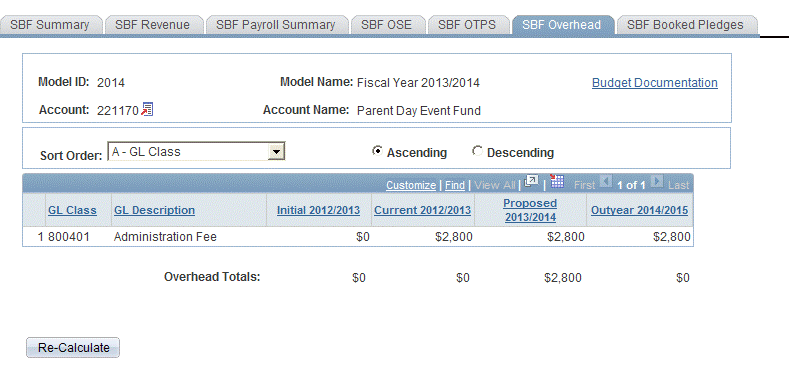Click the download to spreadsheet grid icon
Screen dimensions: 789x378
coord(557,182)
